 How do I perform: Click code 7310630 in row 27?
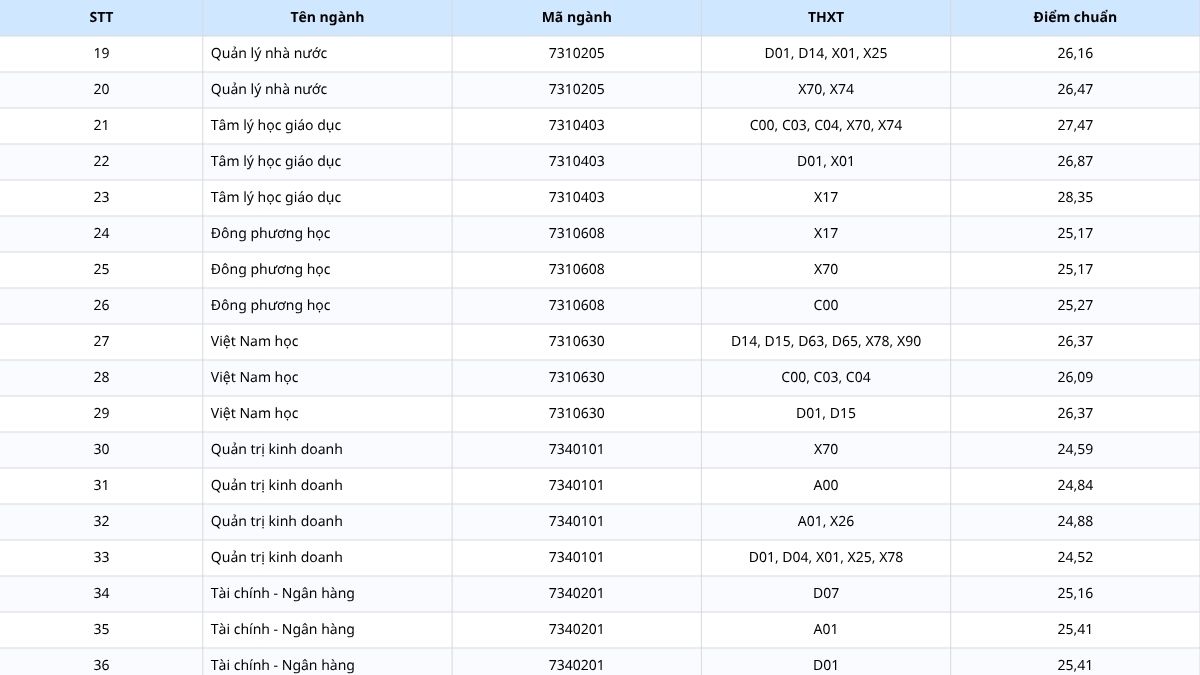576,341
